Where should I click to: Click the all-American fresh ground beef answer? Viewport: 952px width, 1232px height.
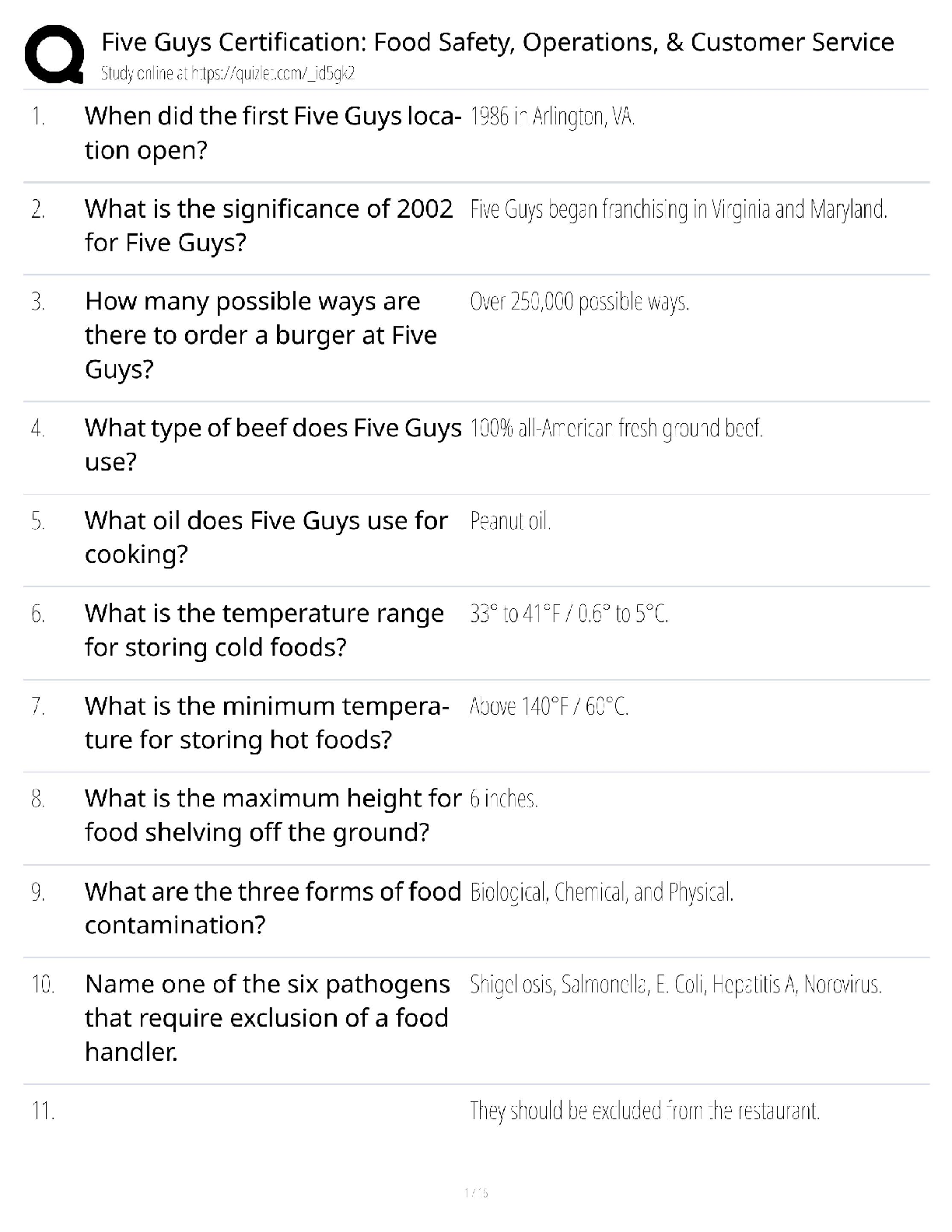[616, 429]
